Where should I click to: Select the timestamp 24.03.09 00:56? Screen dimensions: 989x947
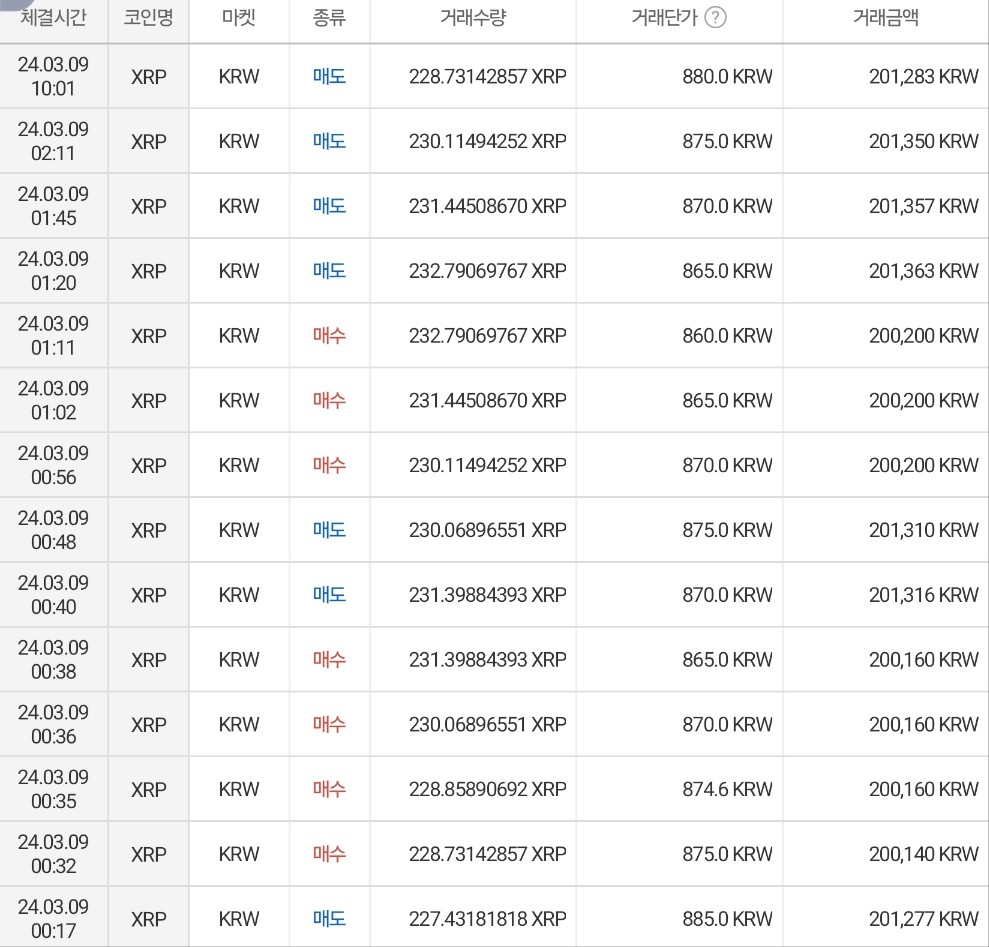[54, 465]
